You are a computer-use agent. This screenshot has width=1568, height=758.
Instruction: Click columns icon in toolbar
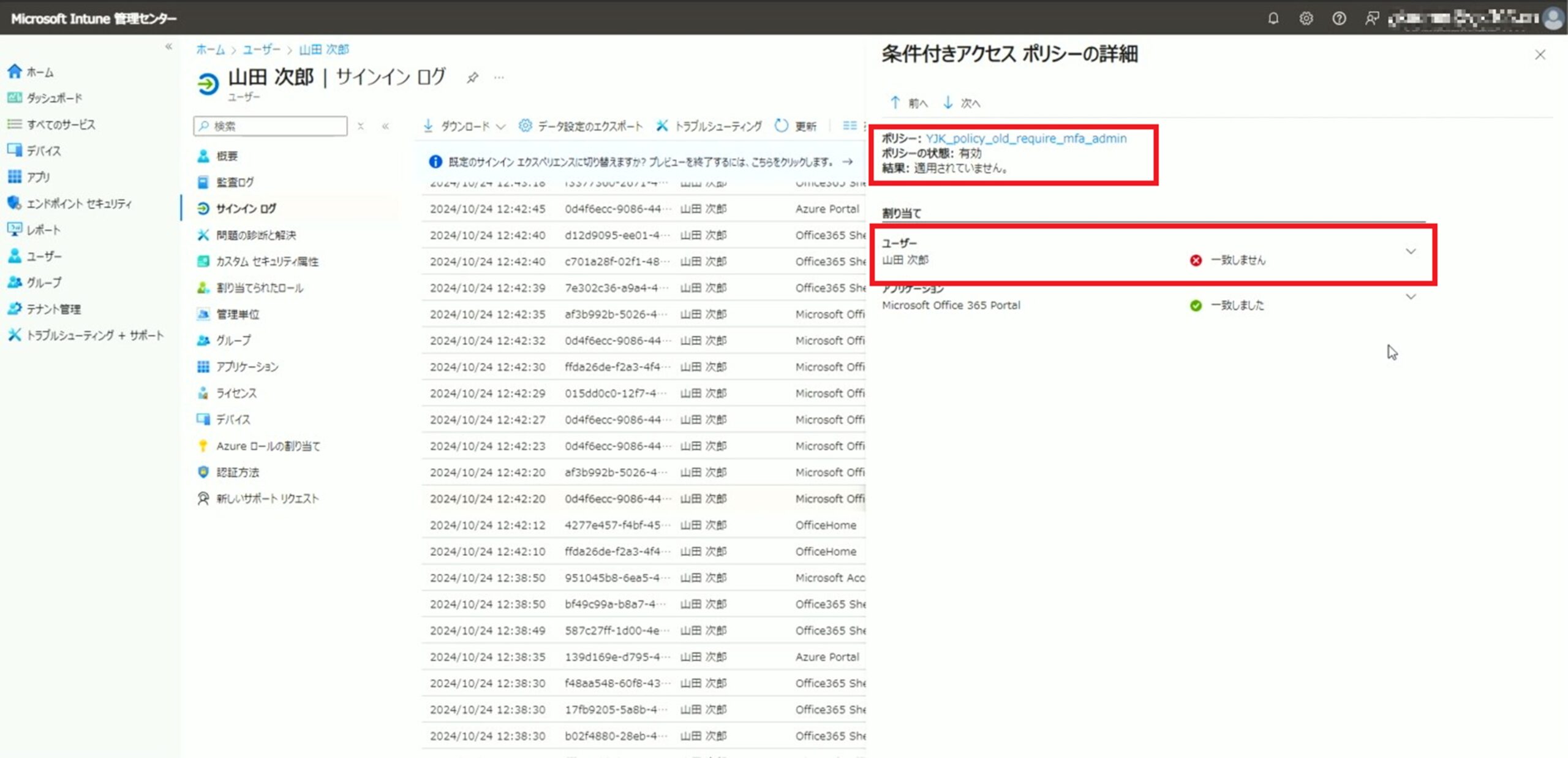[x=850, y=126]
